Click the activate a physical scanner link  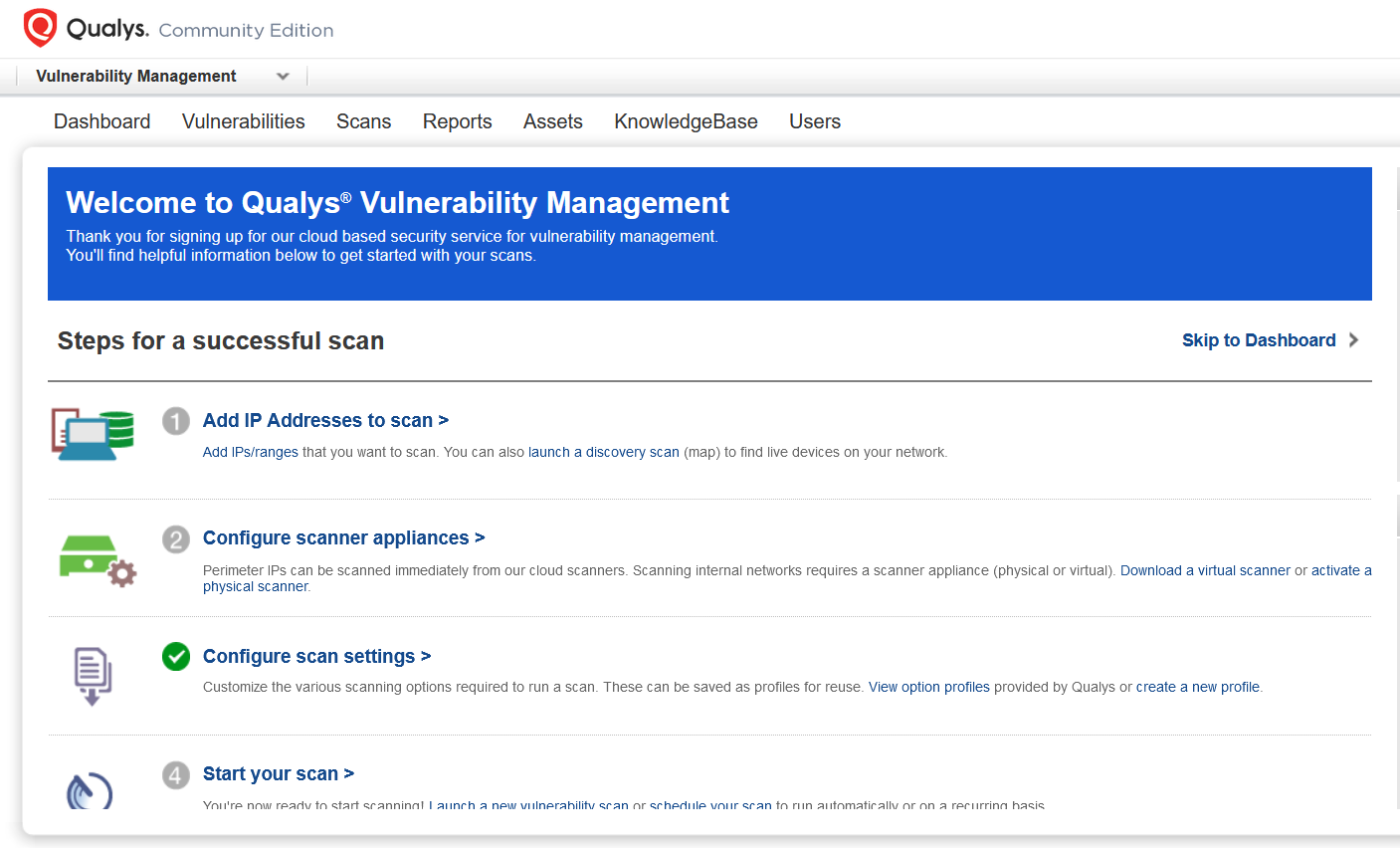tap(1341, 570)
